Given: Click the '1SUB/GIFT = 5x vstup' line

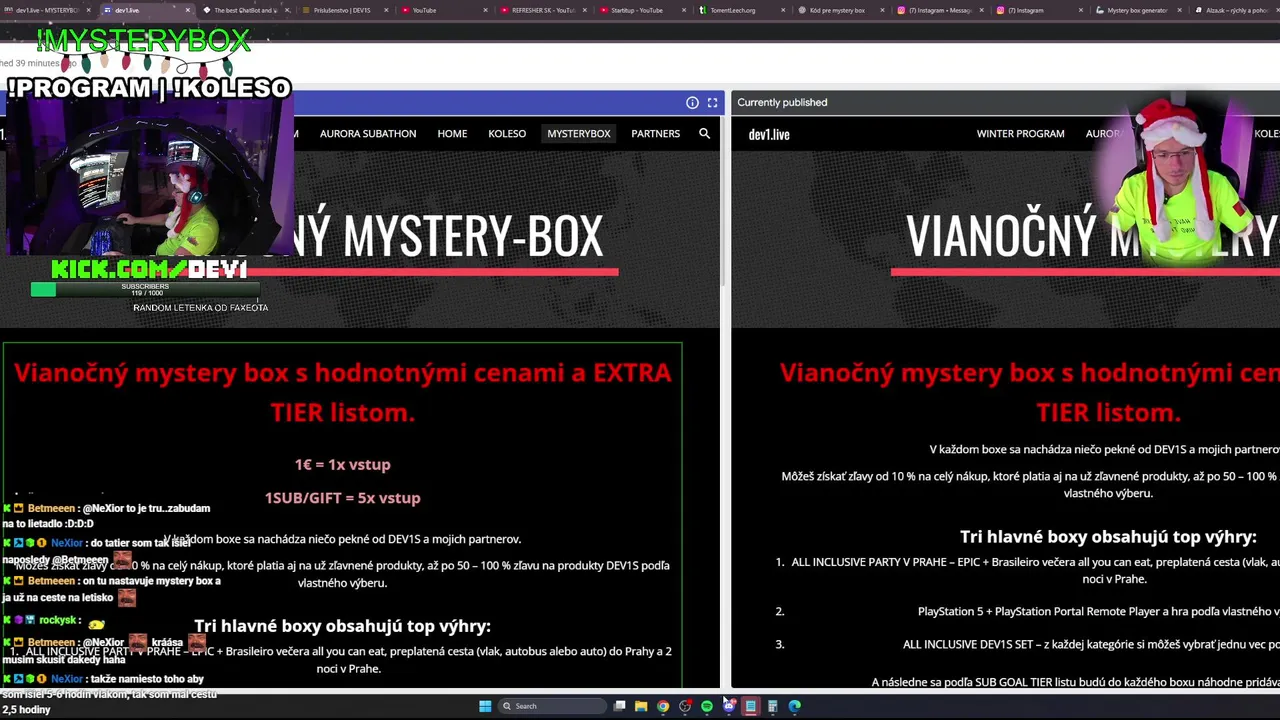Looking at the screenshot, I should tap(342, 497).
